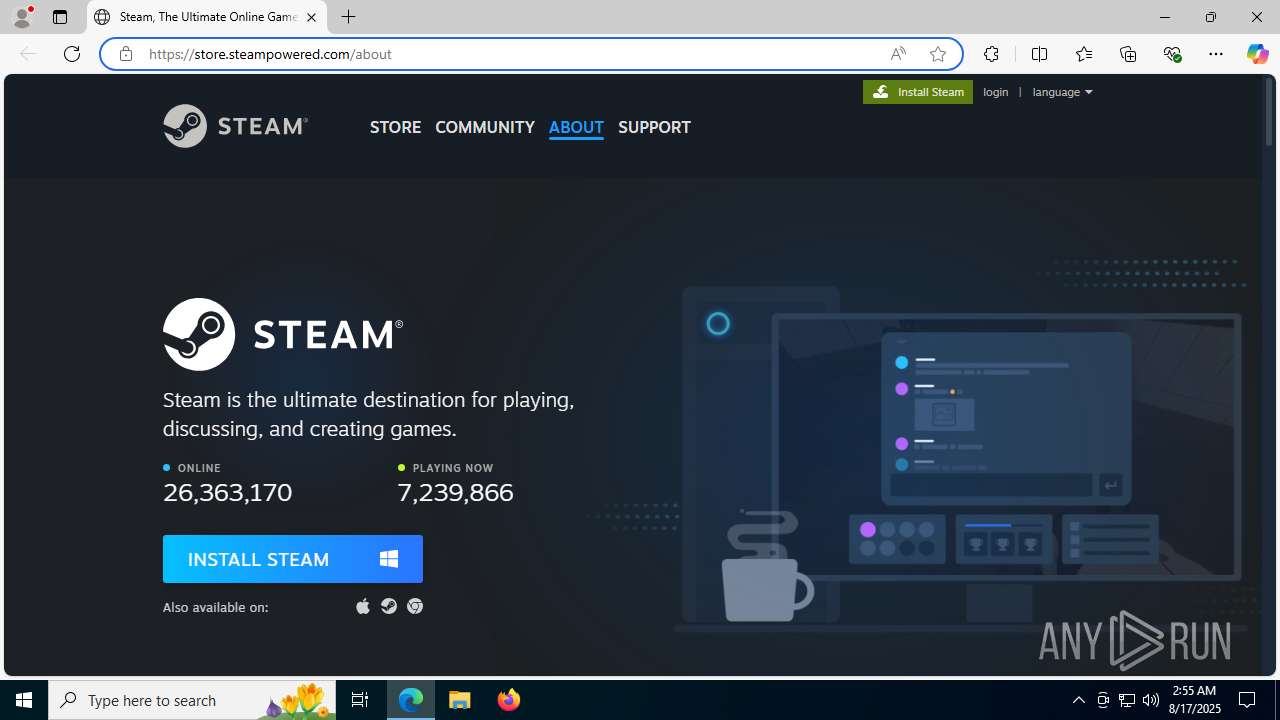
Task: Open a new browser tab
Action: click(x=348, y=17)
